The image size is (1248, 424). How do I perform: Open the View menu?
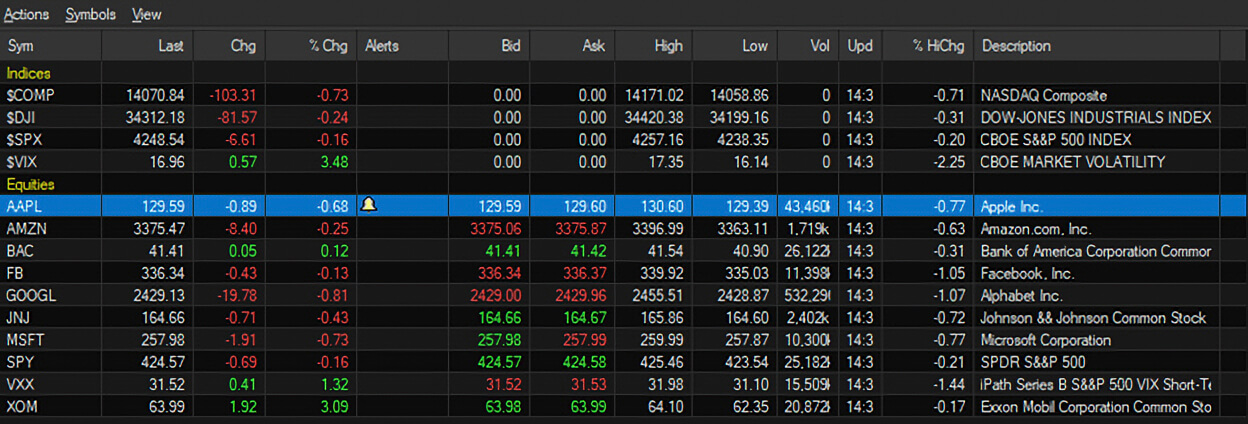click(147, 15)
